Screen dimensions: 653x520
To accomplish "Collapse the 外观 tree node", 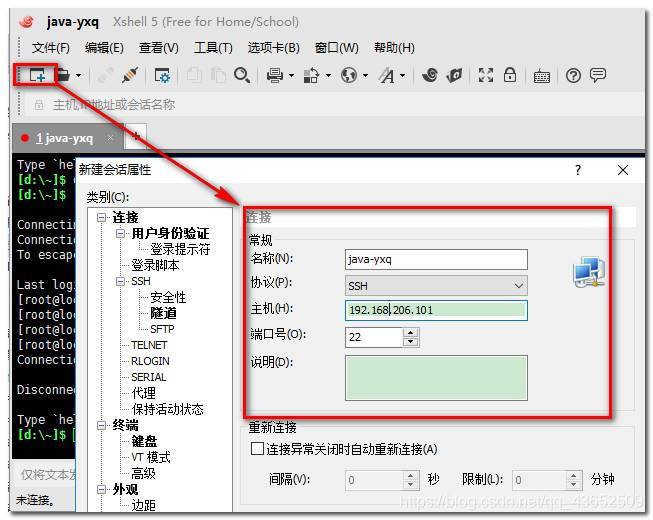I will 101,489.
